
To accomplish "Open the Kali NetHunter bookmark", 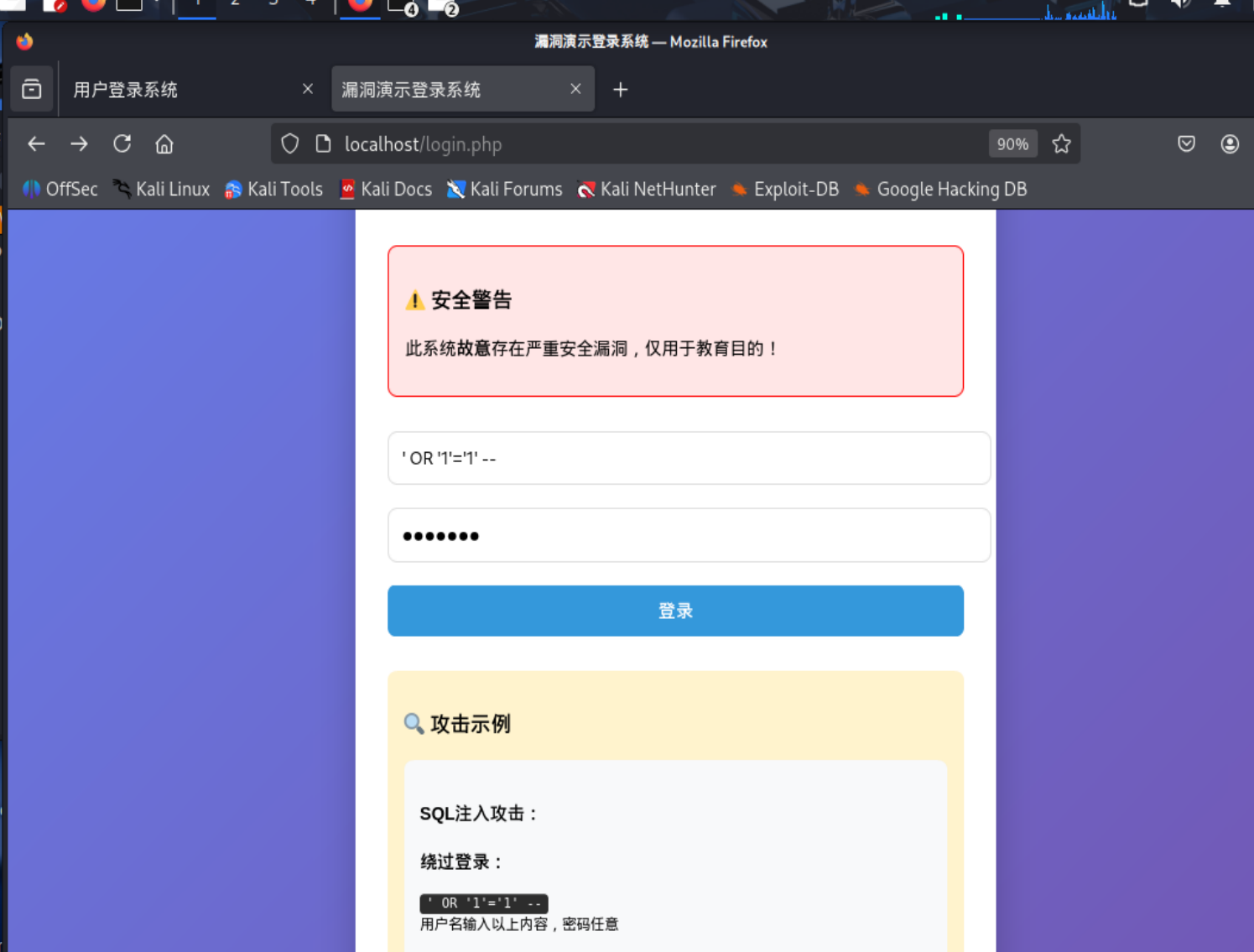I will coord(647,190).
